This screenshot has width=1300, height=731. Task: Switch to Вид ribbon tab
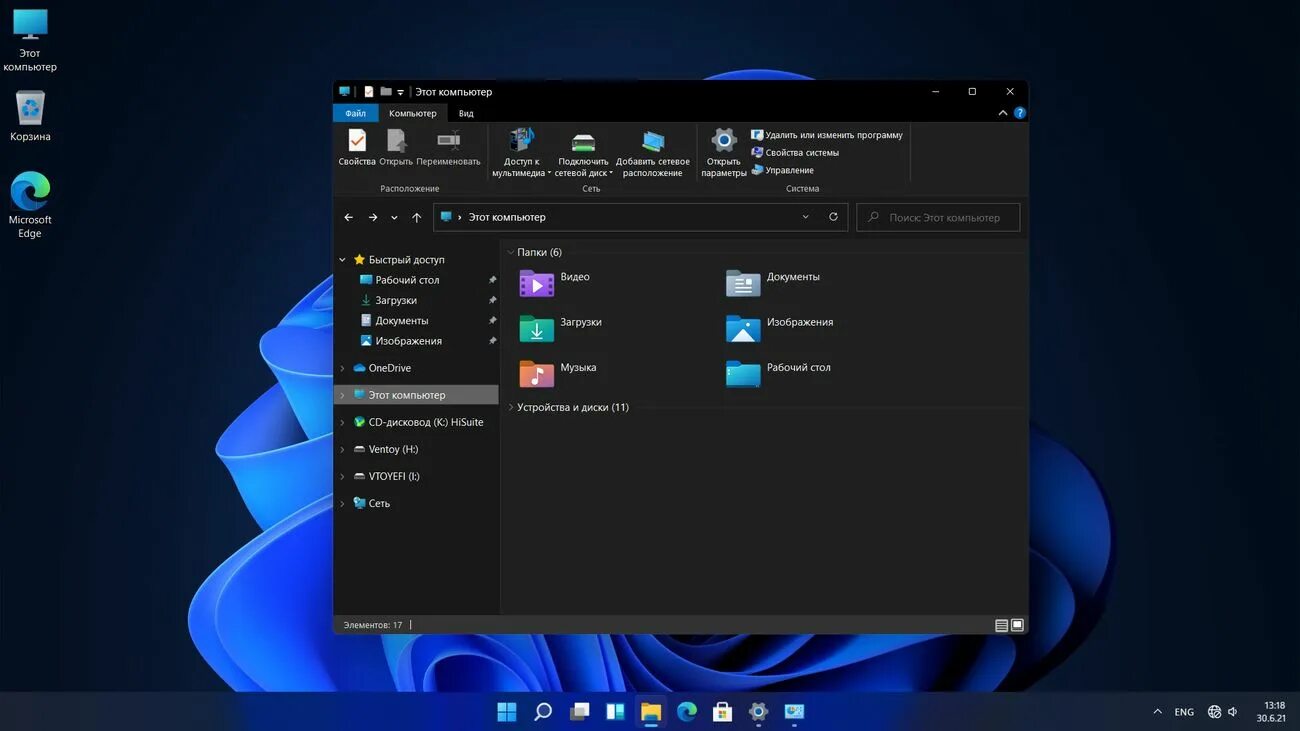click(466, 113)
